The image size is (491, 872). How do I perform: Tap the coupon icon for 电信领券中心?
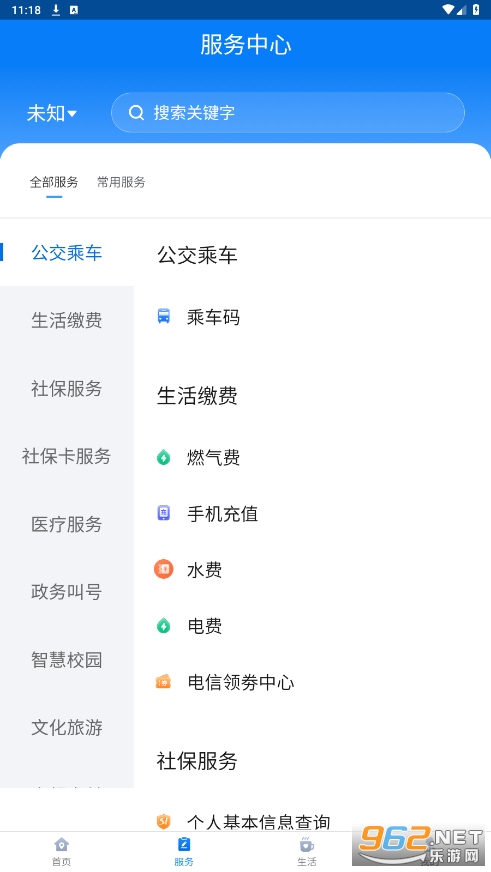[163, 682]
